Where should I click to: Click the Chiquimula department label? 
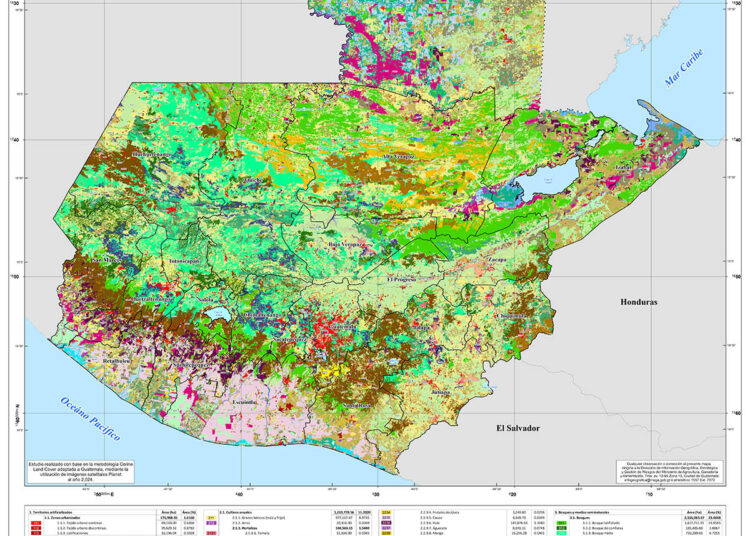(513, 315)
